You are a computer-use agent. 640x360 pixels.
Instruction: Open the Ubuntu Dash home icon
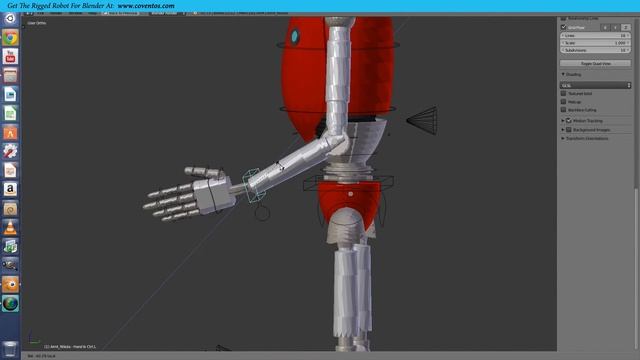point(10,19)
